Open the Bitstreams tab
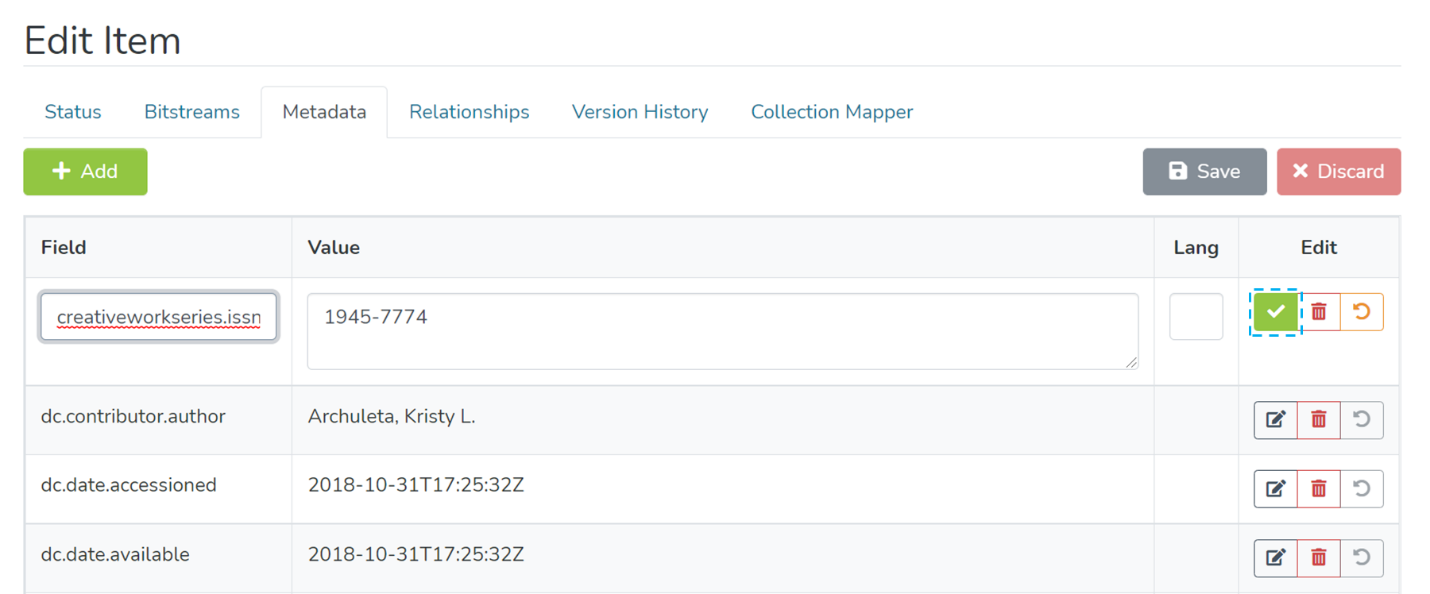This screenshot has height=594, width=1430. pyautogui.click(x=192, y=112)
